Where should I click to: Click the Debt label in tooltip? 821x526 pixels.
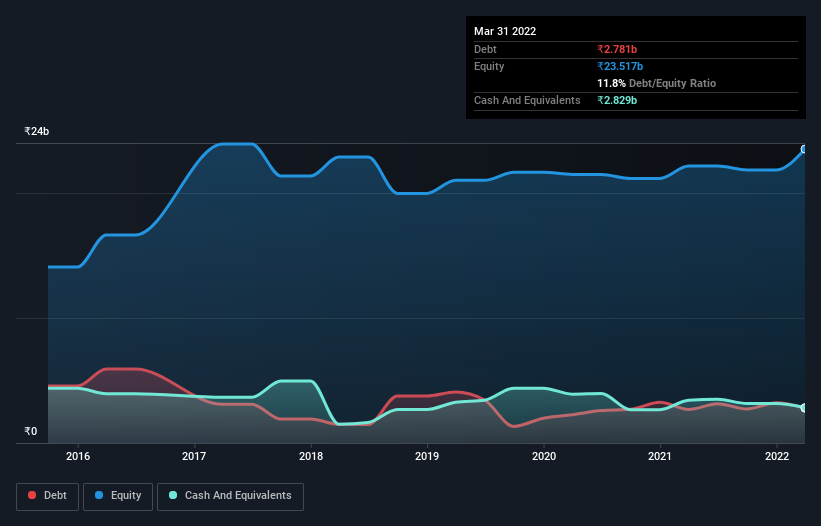(x=485, y=49)
